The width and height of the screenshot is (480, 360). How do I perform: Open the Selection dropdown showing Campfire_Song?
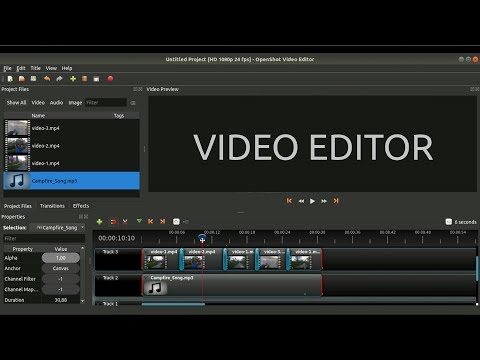57,227
